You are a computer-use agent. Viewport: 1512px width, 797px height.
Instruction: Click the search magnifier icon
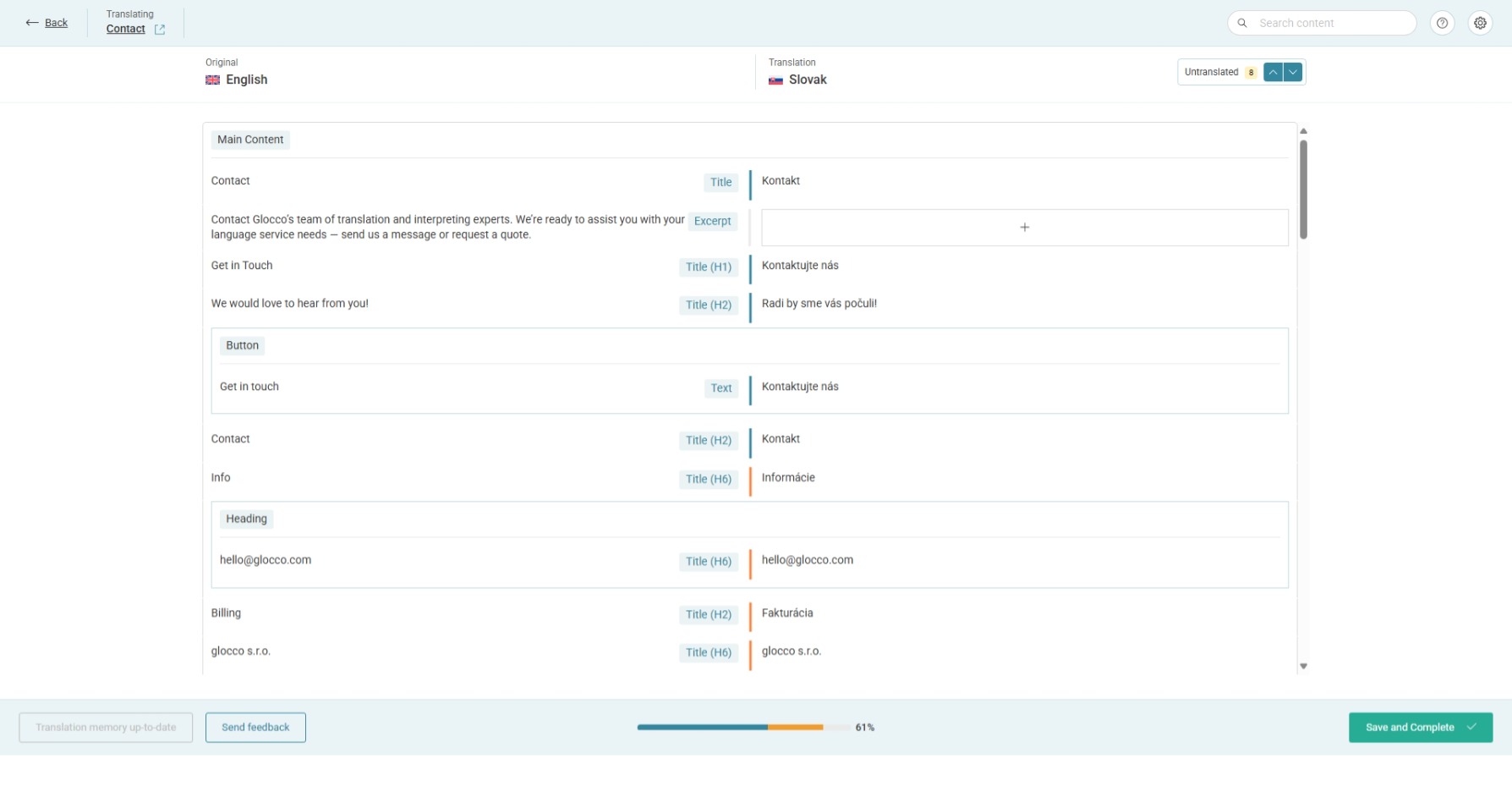click(x=1242, y=23)
